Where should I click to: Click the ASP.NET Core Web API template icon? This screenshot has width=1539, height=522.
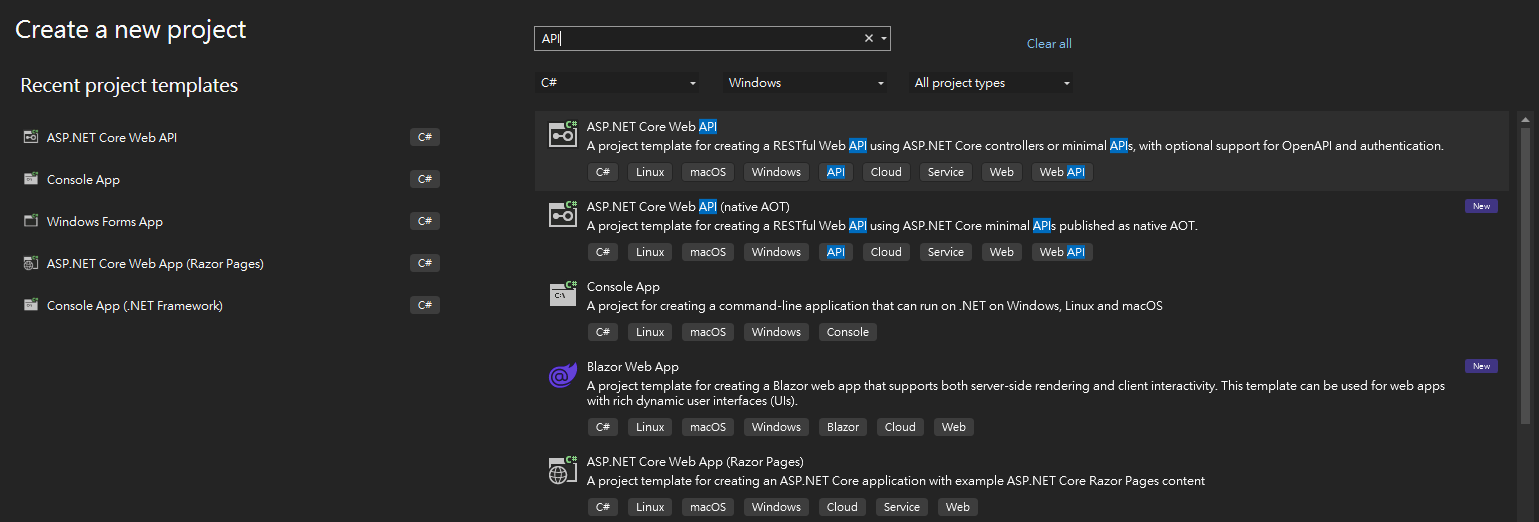click(563, 134)
